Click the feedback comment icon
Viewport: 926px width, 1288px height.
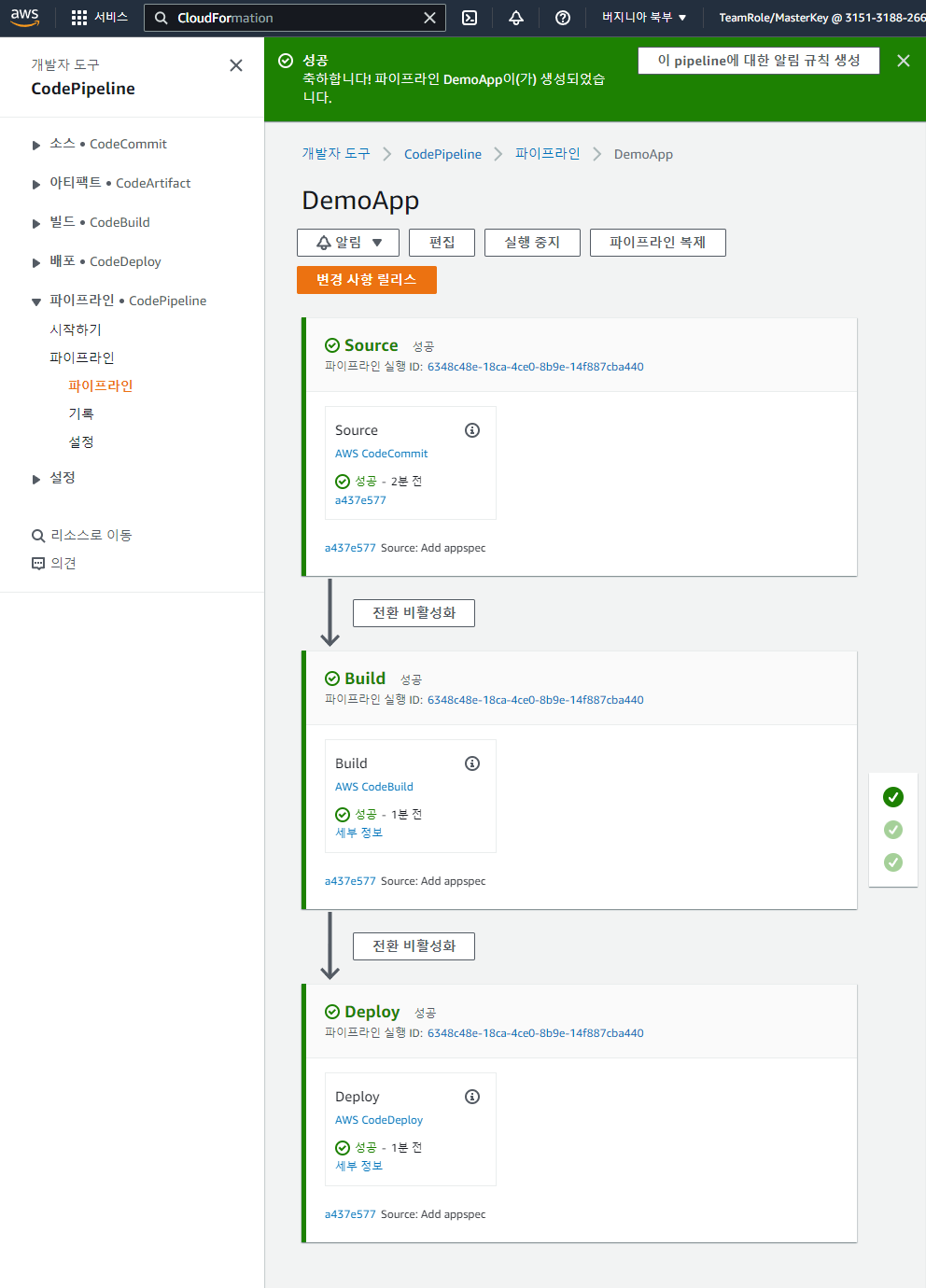tap(38, 564)
